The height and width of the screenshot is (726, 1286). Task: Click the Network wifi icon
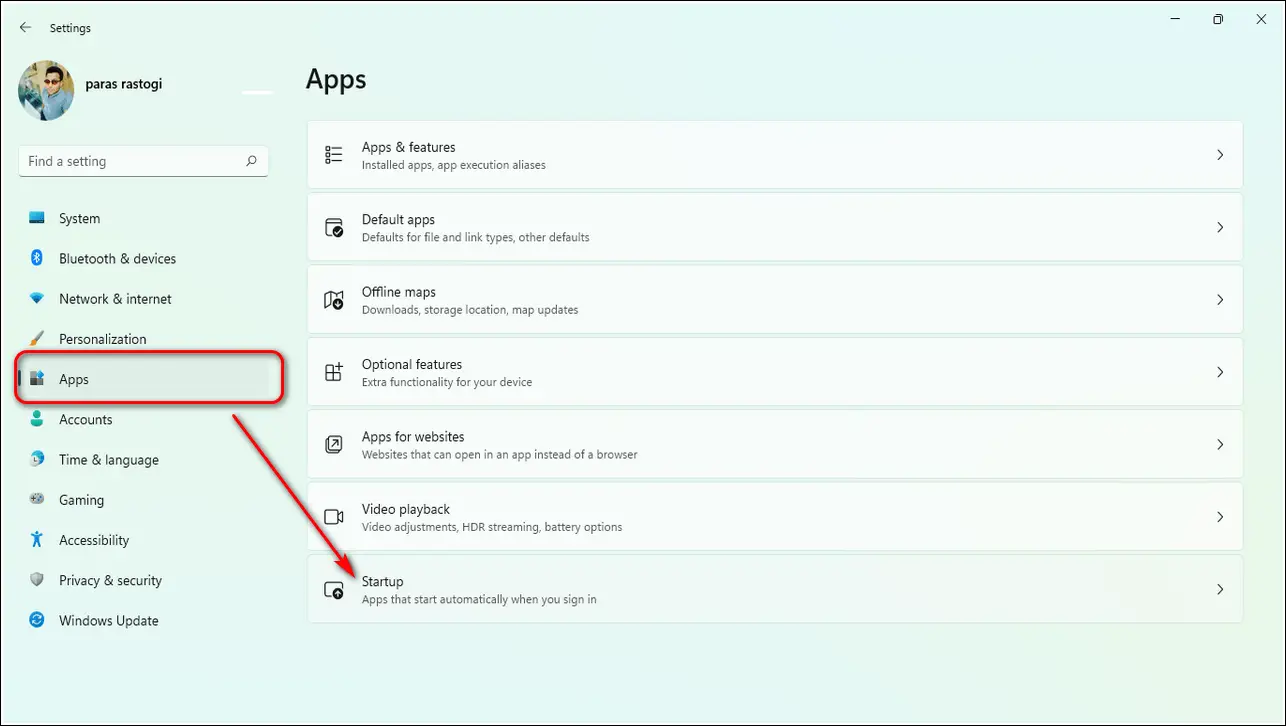pos(37,298)
